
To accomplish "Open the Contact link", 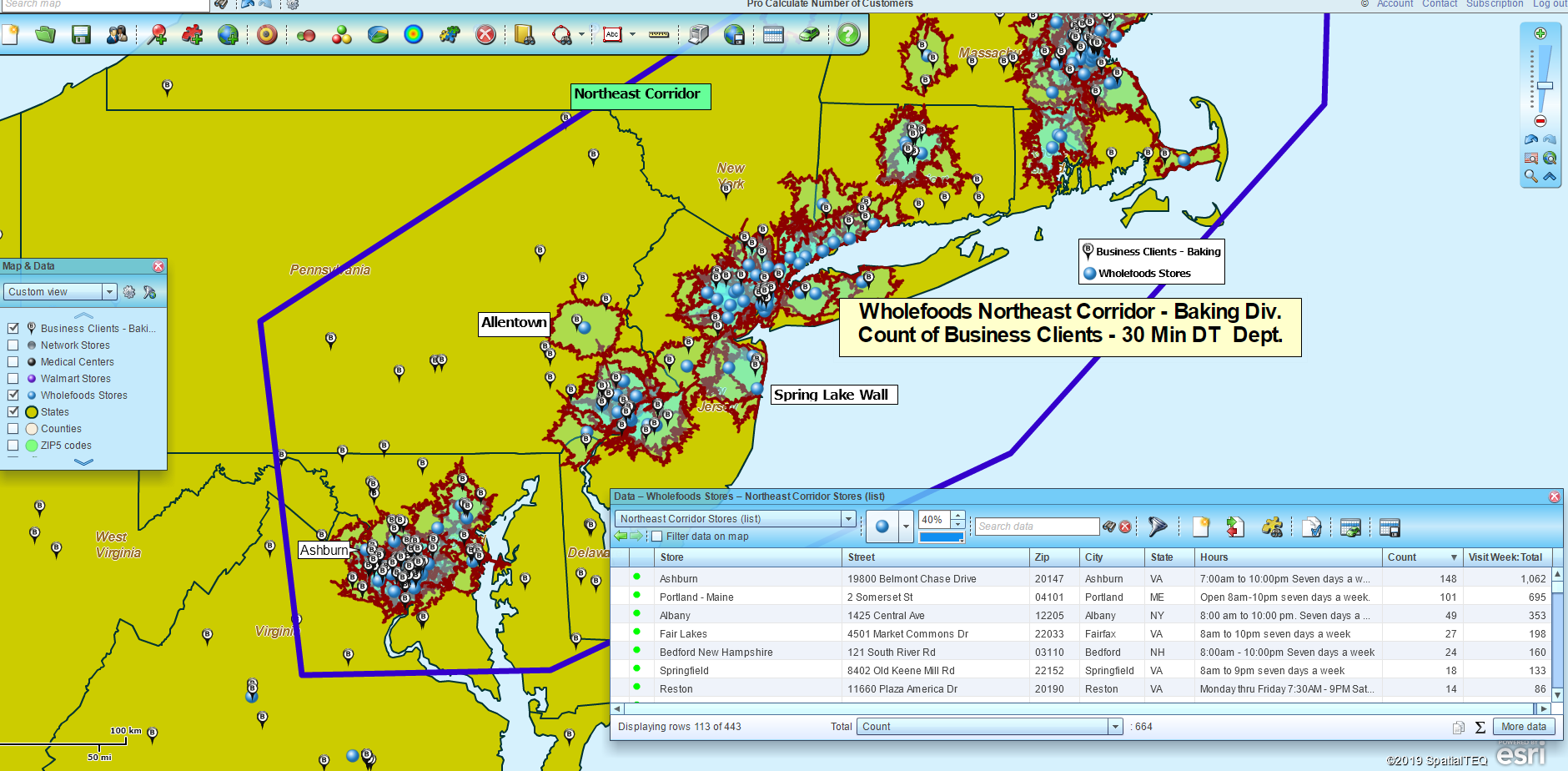I will tap(1440, 4).
